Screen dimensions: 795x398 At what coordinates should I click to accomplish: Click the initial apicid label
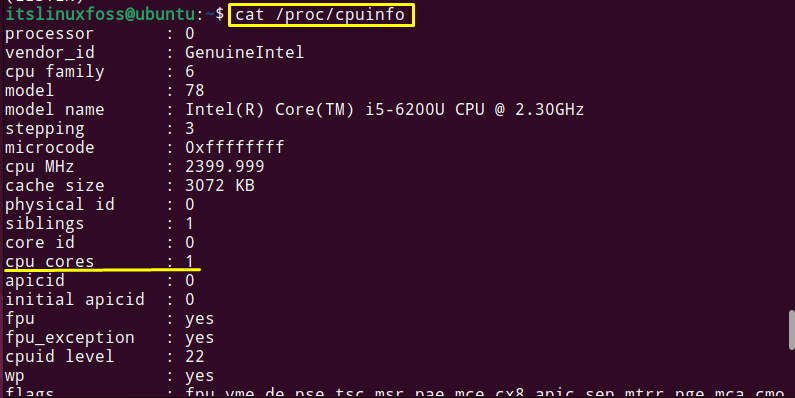click(x=75, y=300)
